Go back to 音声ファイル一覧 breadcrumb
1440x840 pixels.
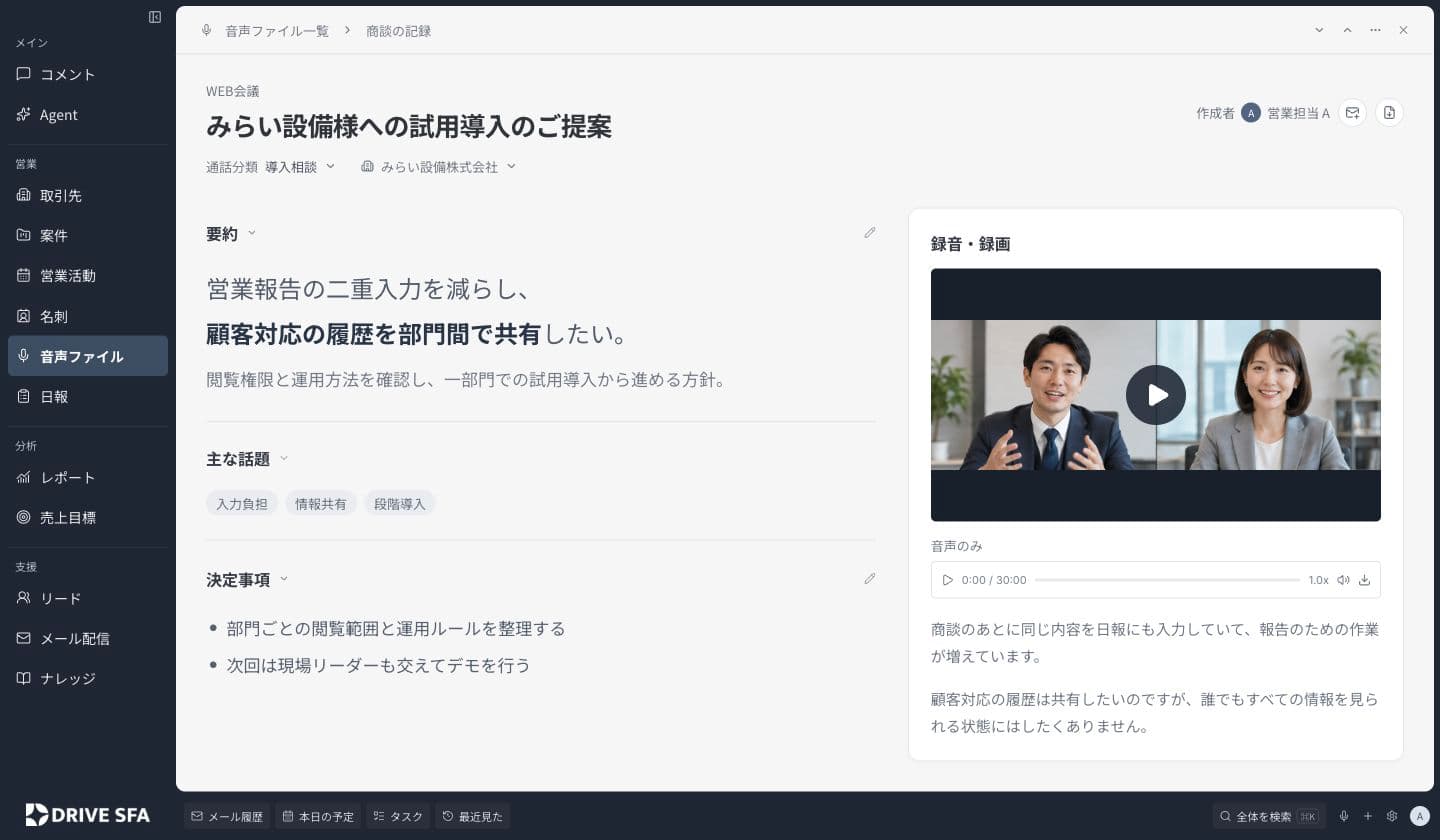click(277, 31)
